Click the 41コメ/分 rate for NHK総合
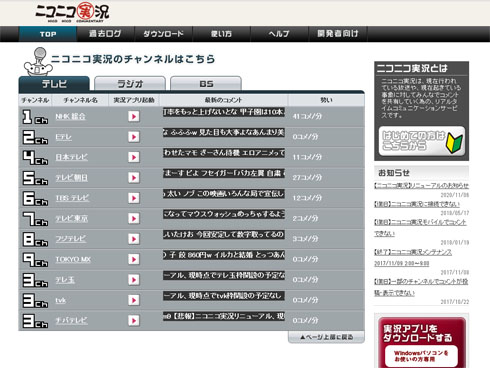Viewport: 490px width, 368px height. pos(307,116)
